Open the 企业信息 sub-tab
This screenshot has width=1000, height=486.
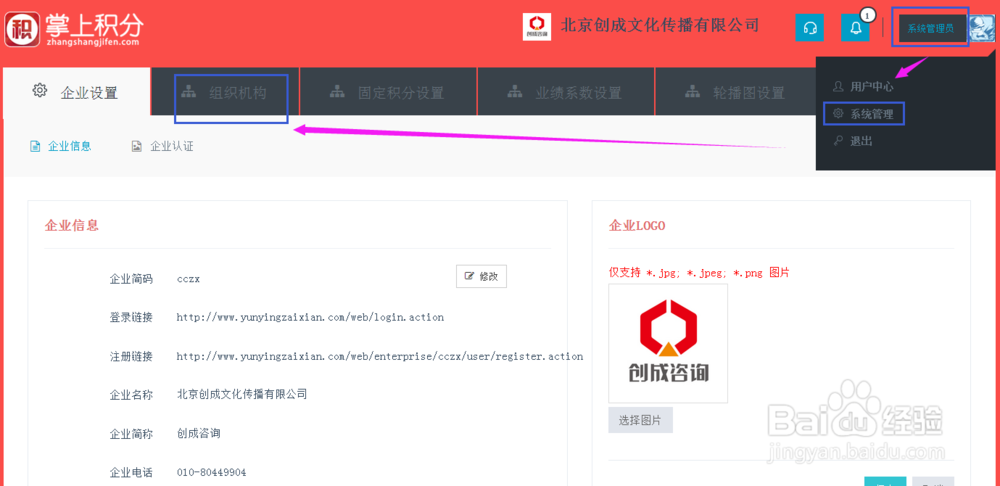coord(70,146)
